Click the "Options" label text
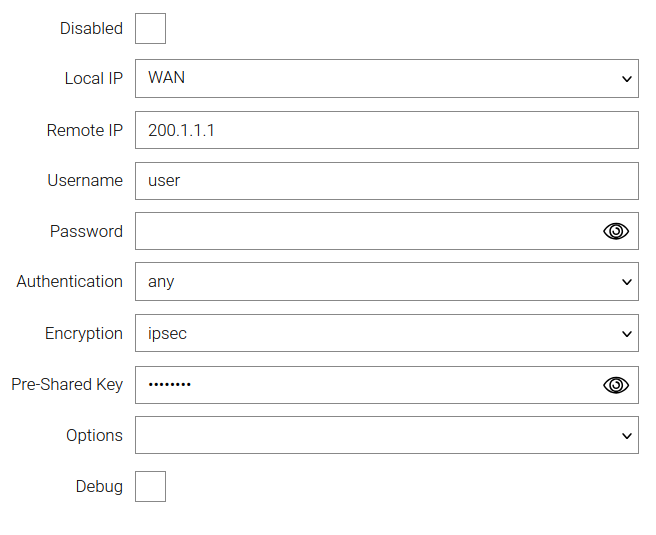This screenshot has height=535, width=656. pos(94,436)
